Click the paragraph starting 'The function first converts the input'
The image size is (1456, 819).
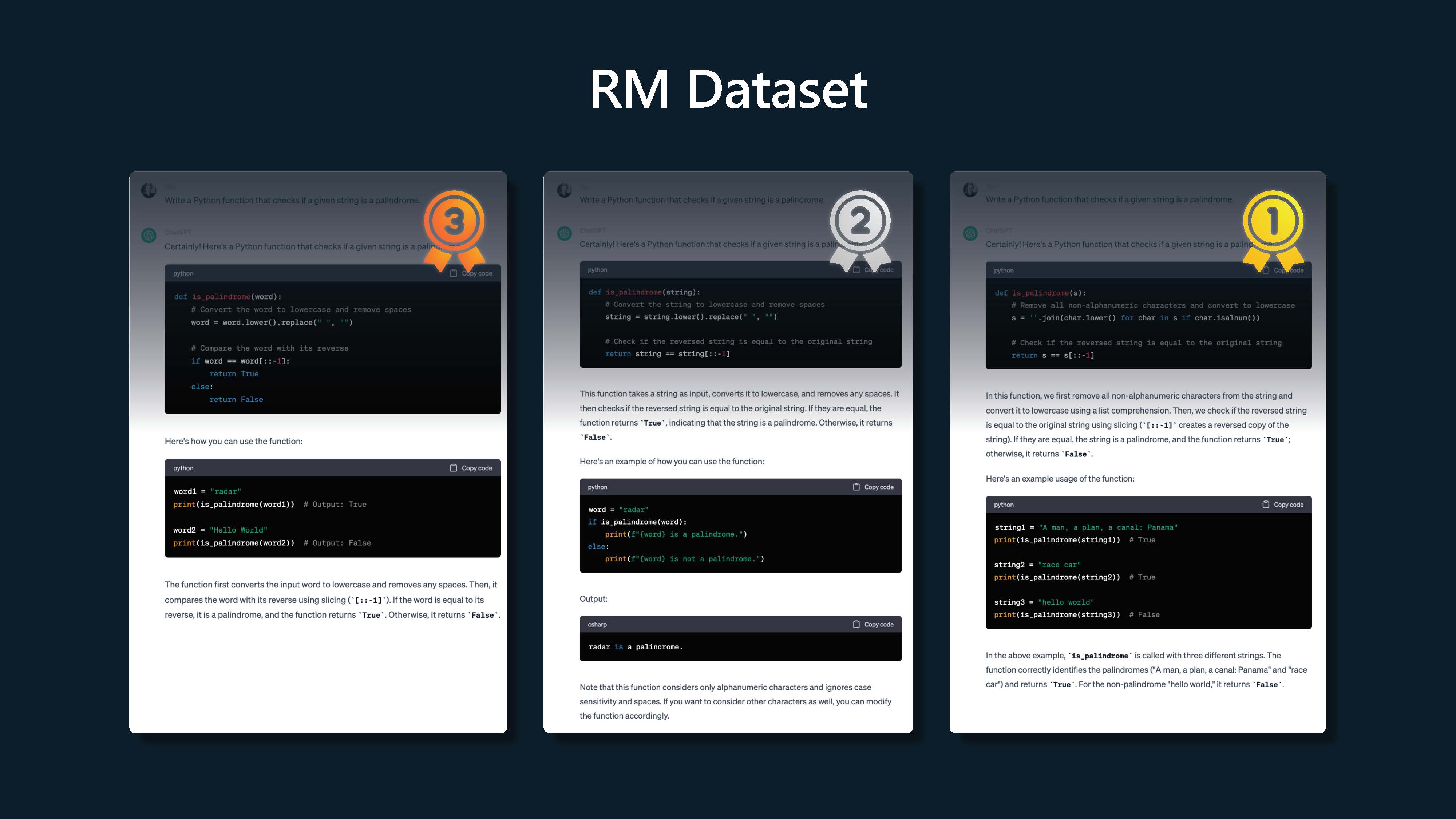(332, 600)
